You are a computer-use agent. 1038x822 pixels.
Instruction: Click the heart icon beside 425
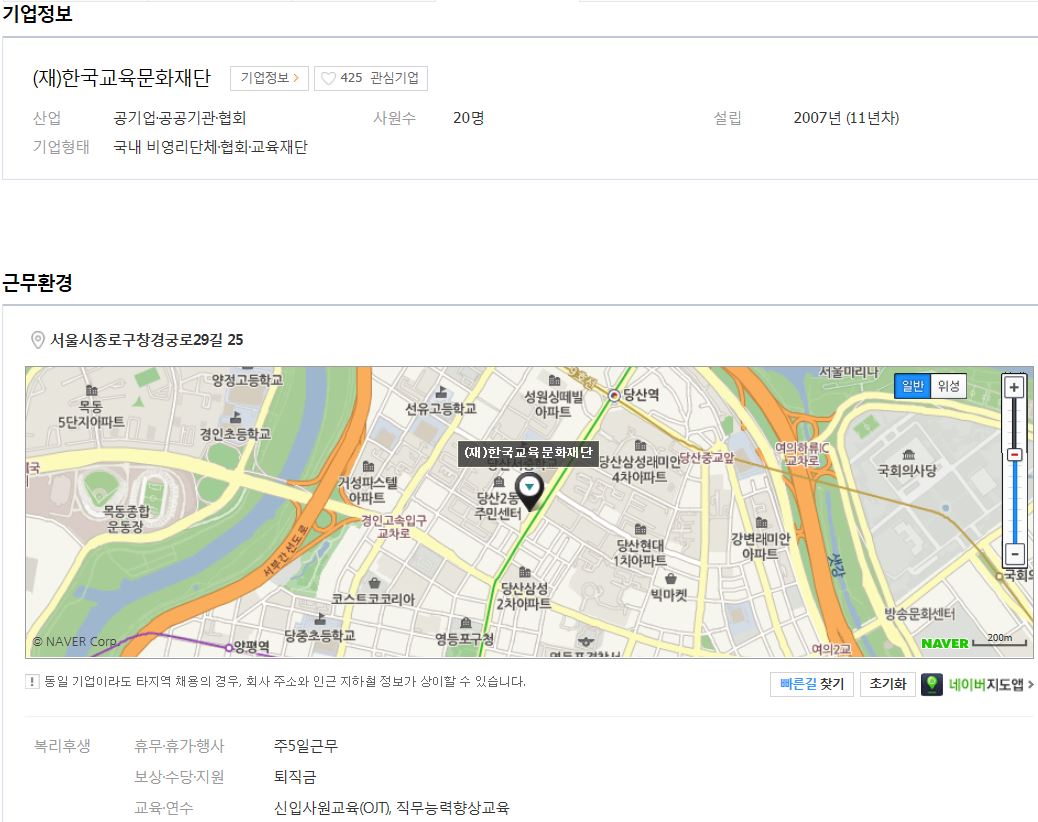pos(328,79)
